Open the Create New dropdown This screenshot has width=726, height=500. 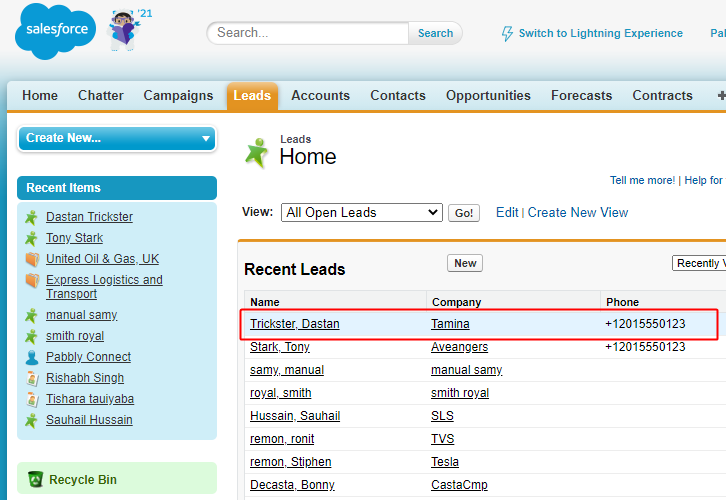(117, 138)
